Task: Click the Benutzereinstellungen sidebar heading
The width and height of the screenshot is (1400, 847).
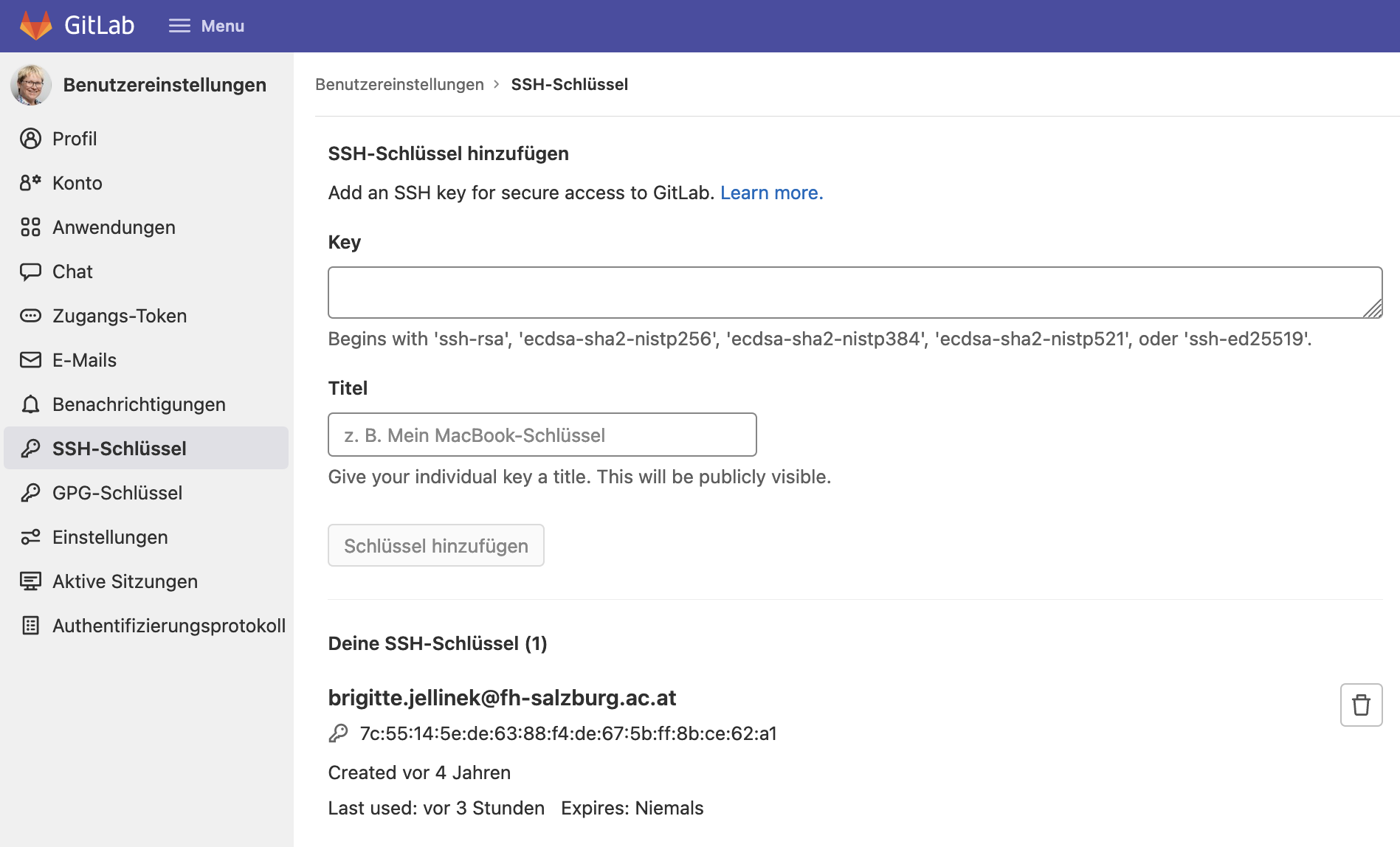Action: 165,85
